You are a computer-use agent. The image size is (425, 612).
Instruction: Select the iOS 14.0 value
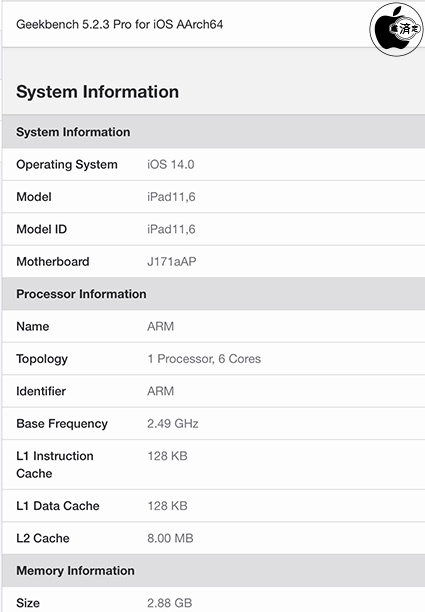coord(171,164)
